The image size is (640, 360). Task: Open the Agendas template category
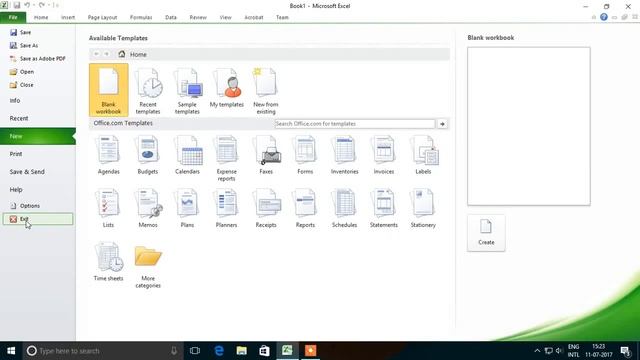[x=109, y=155]
